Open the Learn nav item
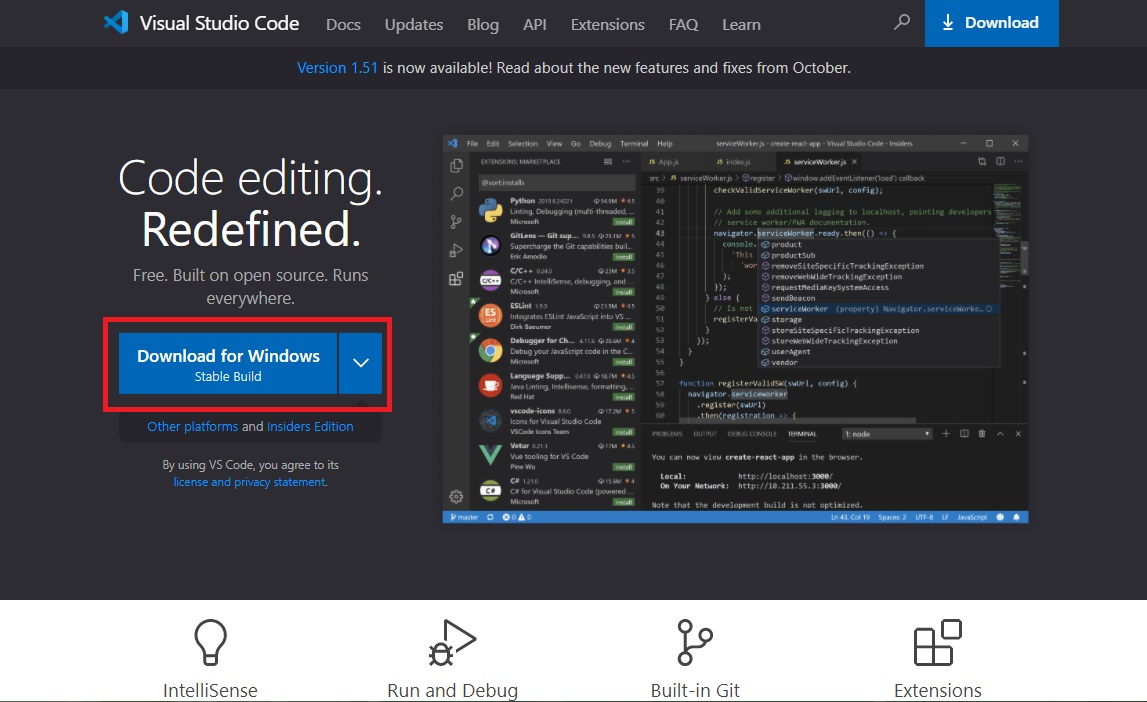 click(741, 24)
